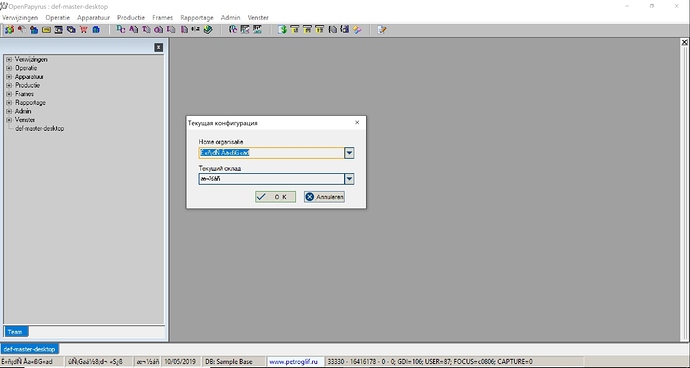Click 'DB: Sample Base' in status bar

(x=229, y=361)
